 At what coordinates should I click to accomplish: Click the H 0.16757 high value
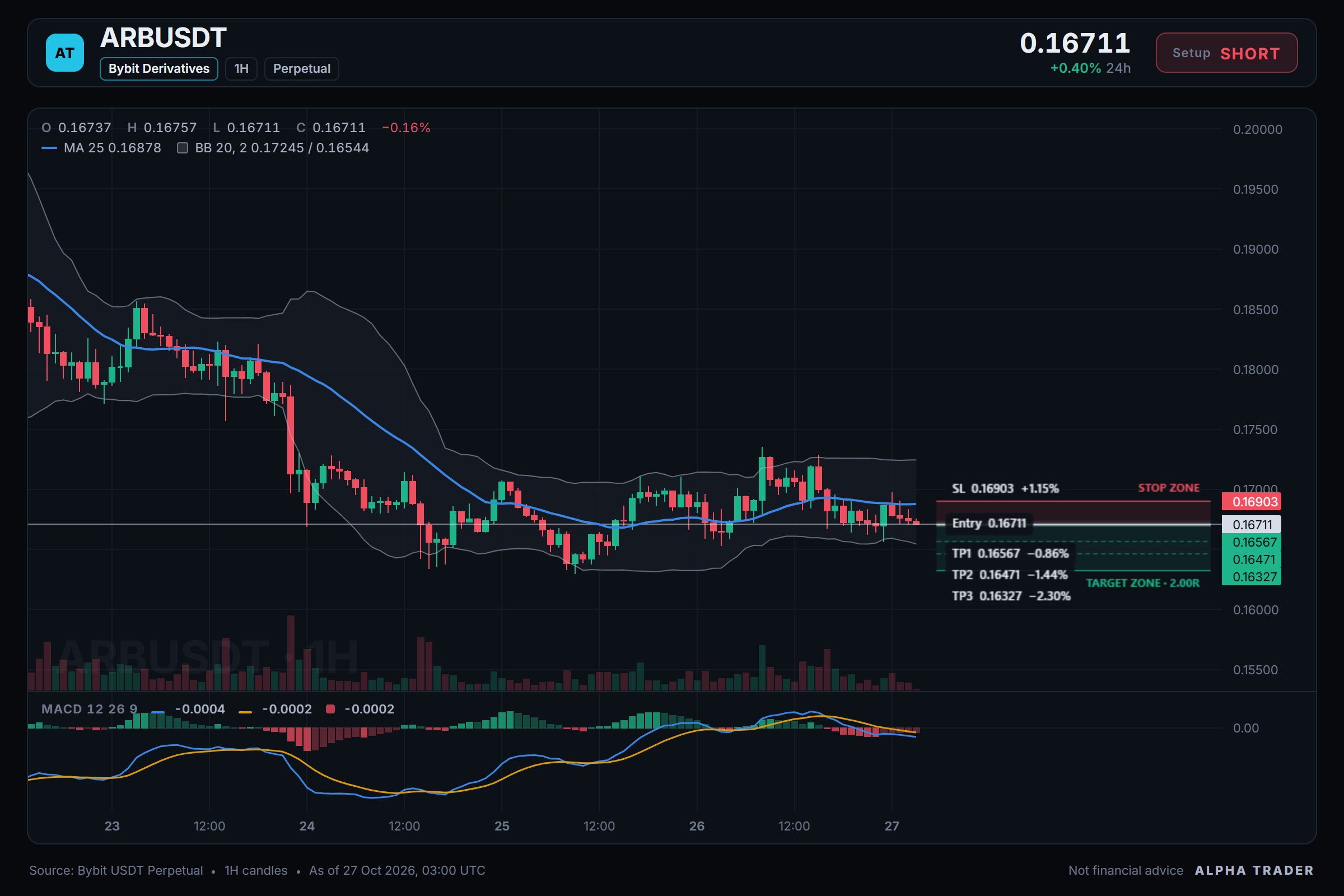tap(162, 128)
